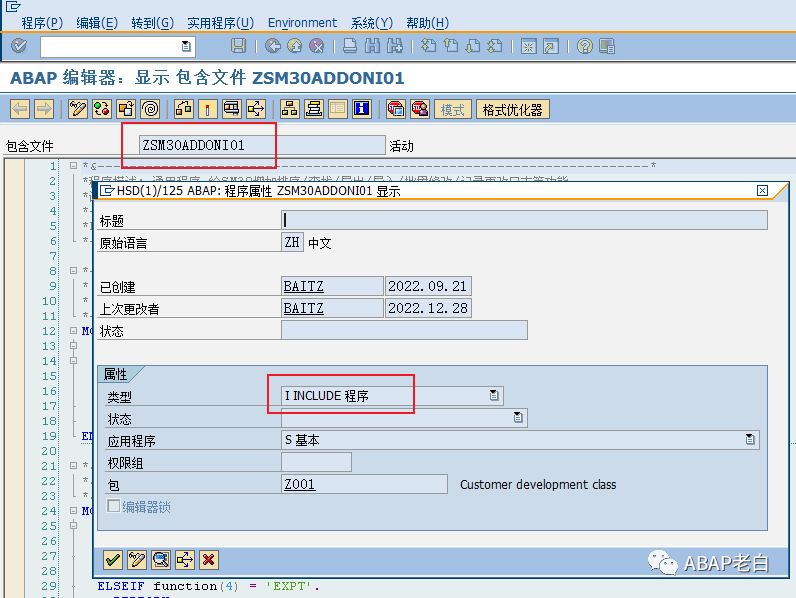Click the Set/Delete Session Breakpoint icon

(396, 109)
